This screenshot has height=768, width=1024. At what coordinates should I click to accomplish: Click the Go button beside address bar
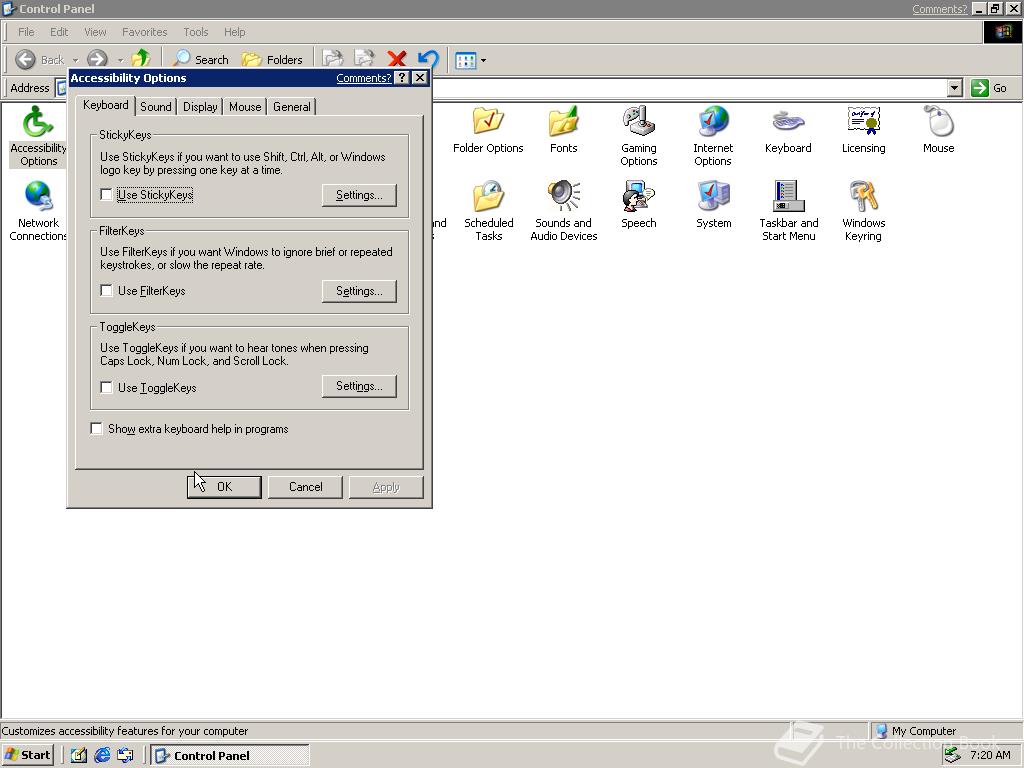tap(989, 88)
